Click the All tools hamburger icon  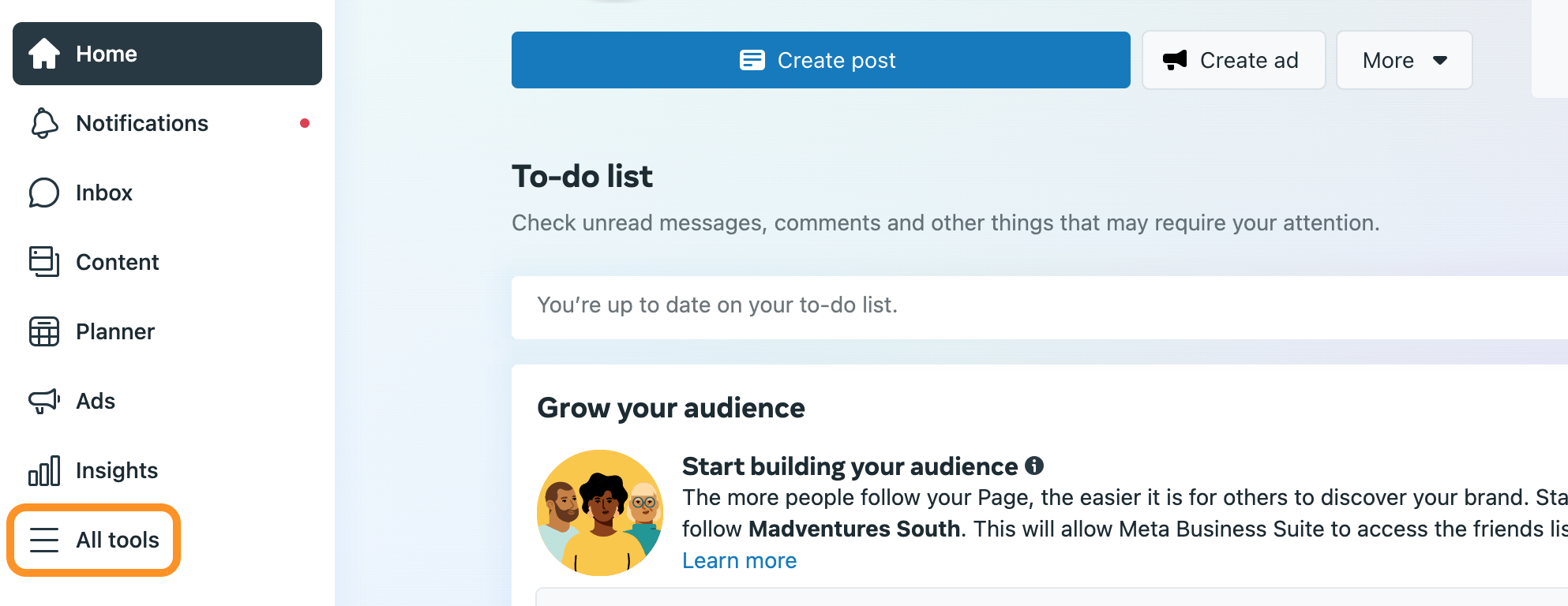pyautogui.click(x=44, y=540)
